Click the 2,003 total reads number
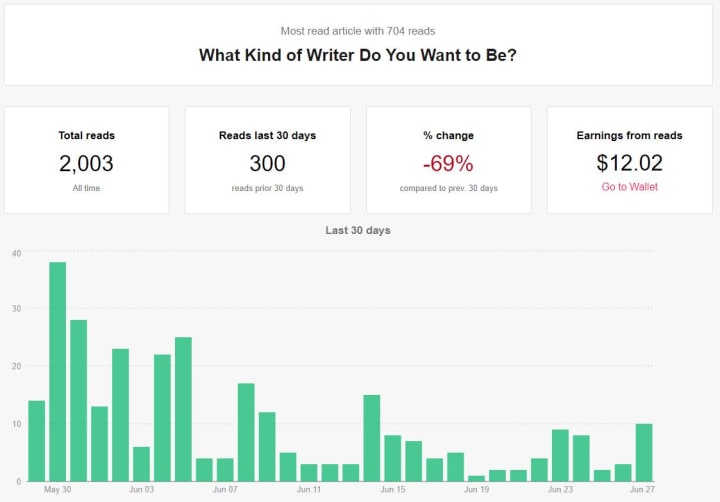The height and width of the screenshot is (502, 720). click(86, 163)
